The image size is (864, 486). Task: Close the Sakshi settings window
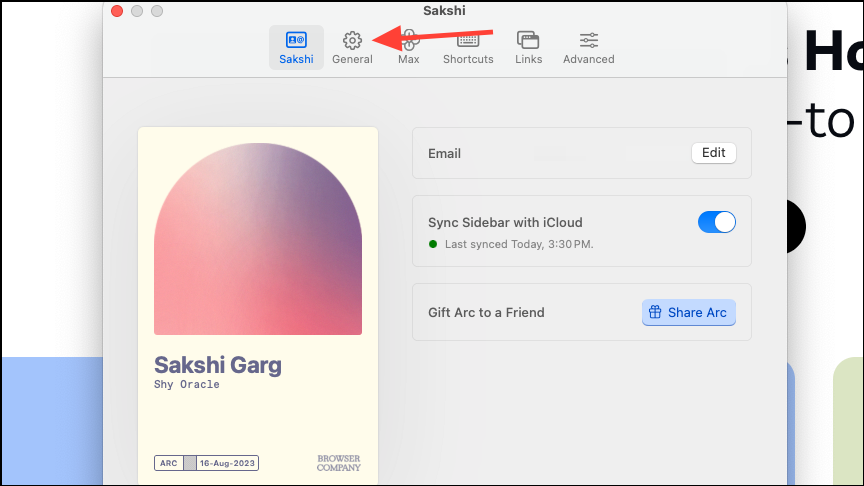click(117, 11)
